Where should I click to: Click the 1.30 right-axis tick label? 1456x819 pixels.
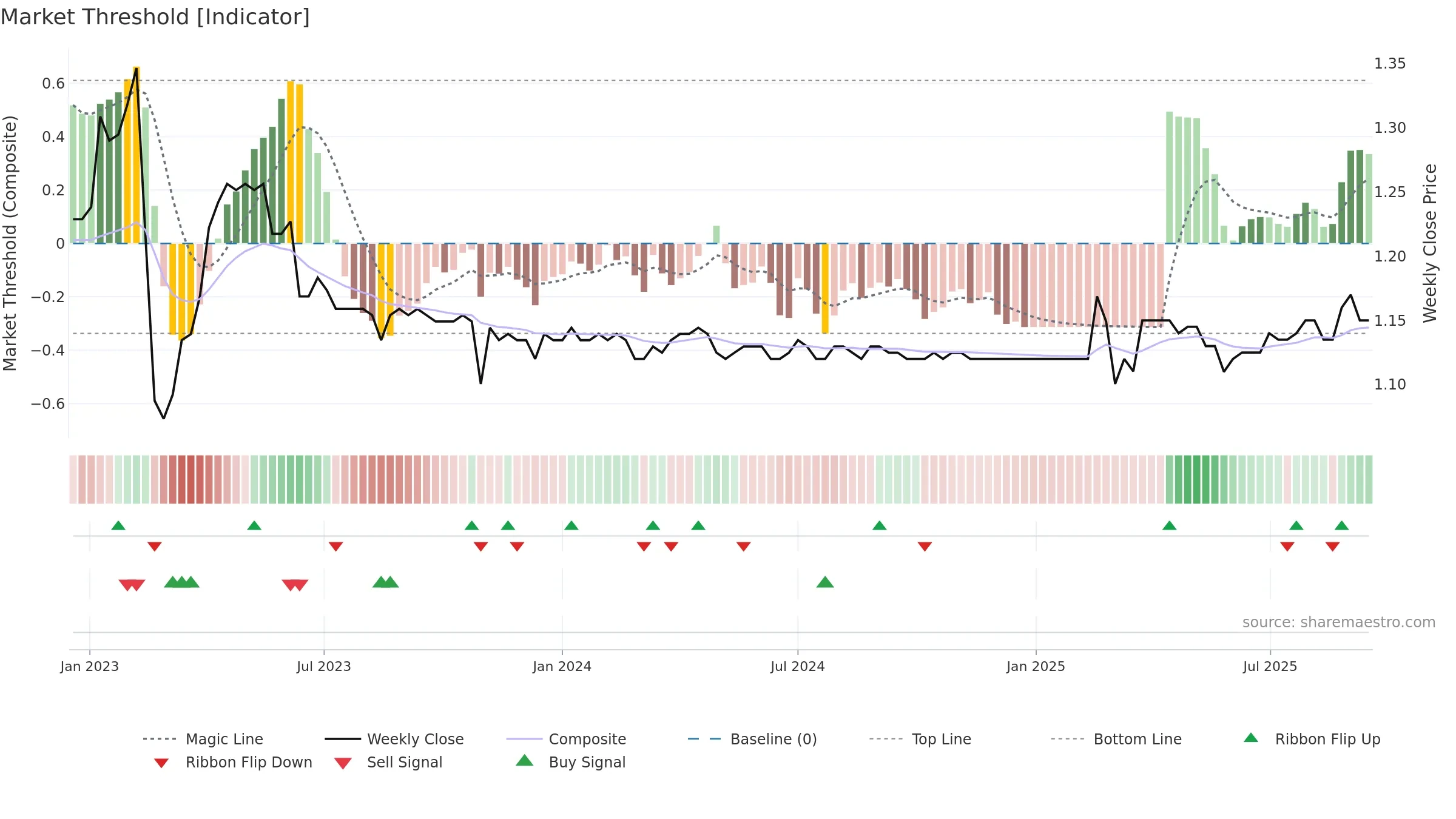[x=1390, y=128]
